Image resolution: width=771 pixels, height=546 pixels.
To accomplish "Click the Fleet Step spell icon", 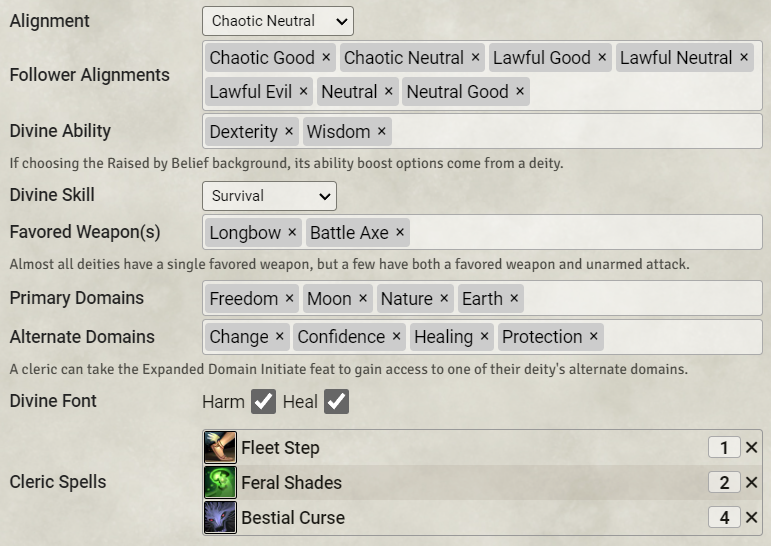I will (220, 448).
